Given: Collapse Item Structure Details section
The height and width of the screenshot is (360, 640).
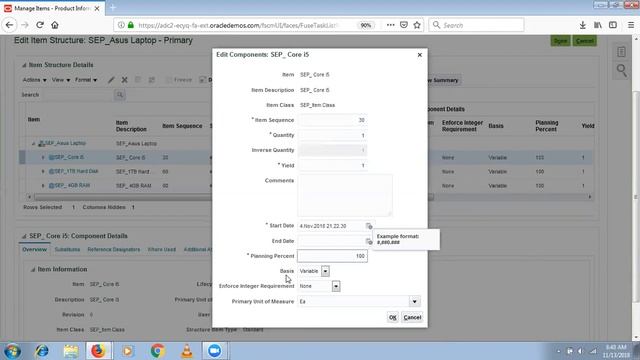Looking at the screenshot, I should 24,65.
